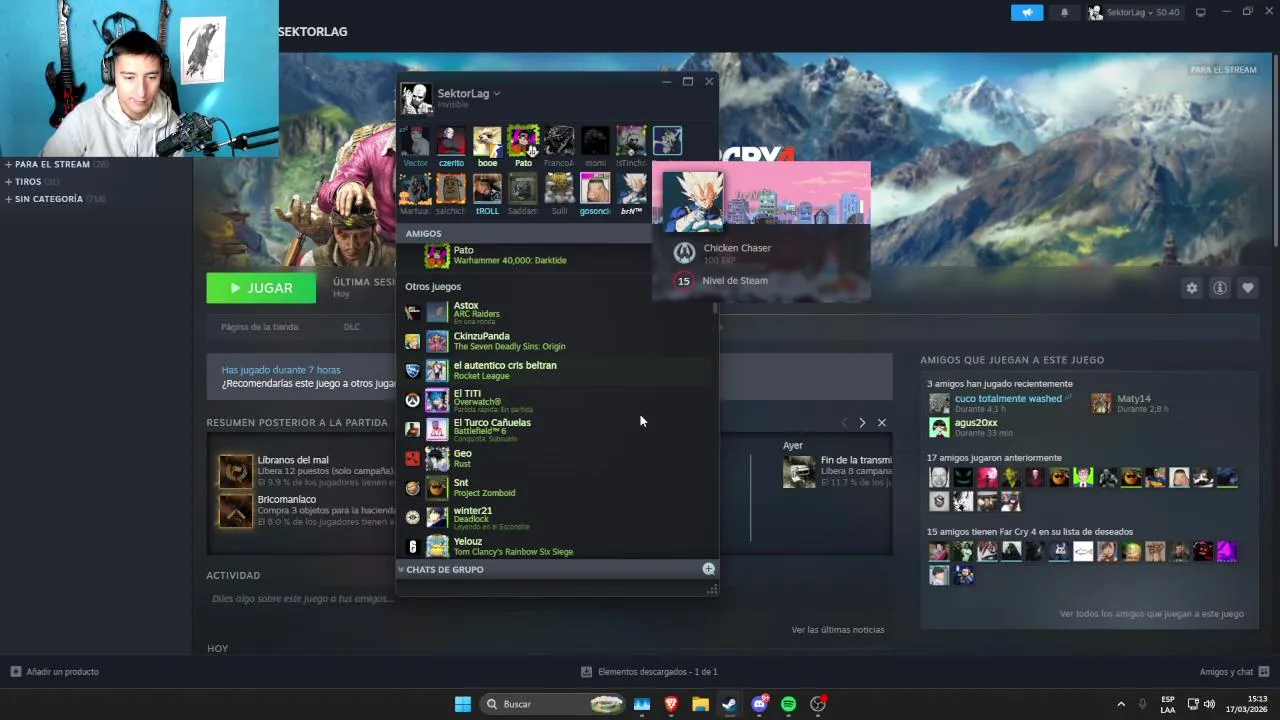Open the Steam announcements megaphone button
This screenshot has width=1280, height=720.
(1026, 12)
